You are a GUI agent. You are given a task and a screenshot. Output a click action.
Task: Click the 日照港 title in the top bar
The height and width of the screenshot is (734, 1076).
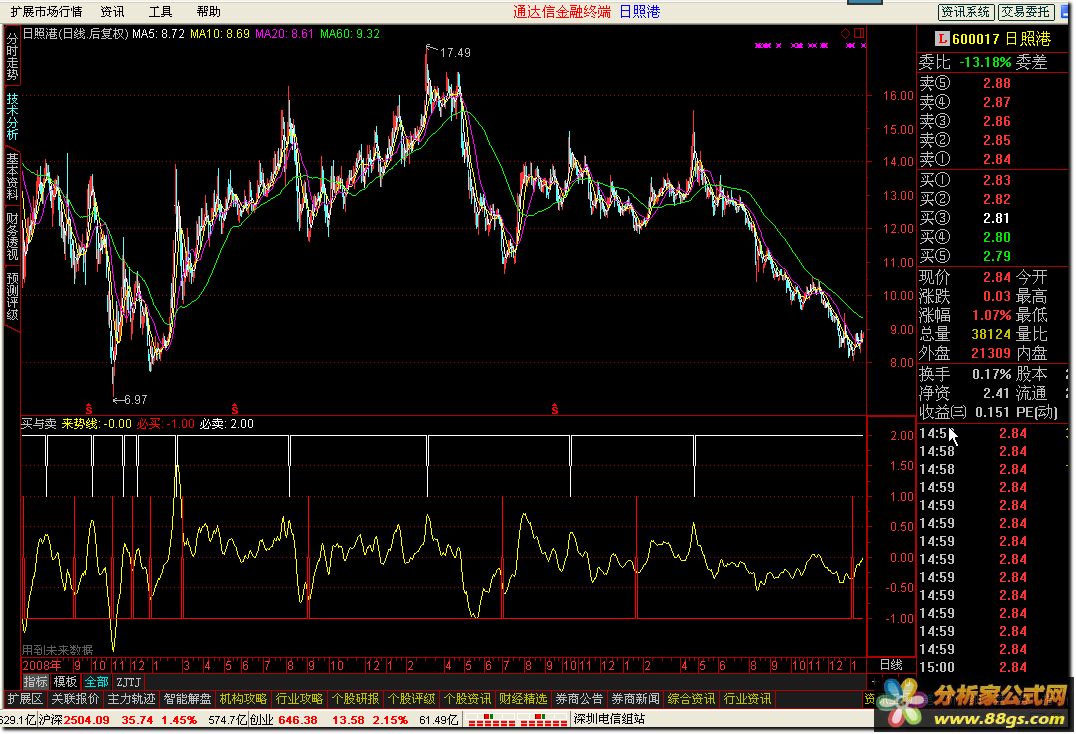pyautogui.click(x=640, y=12)
